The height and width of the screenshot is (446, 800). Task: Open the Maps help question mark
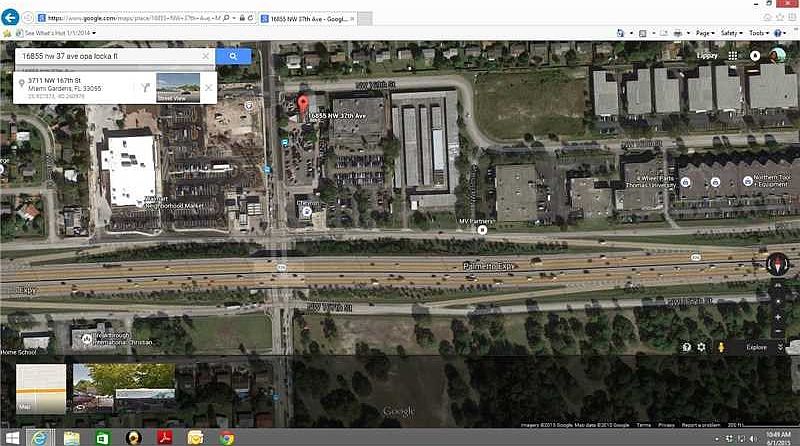click(687, 347)
